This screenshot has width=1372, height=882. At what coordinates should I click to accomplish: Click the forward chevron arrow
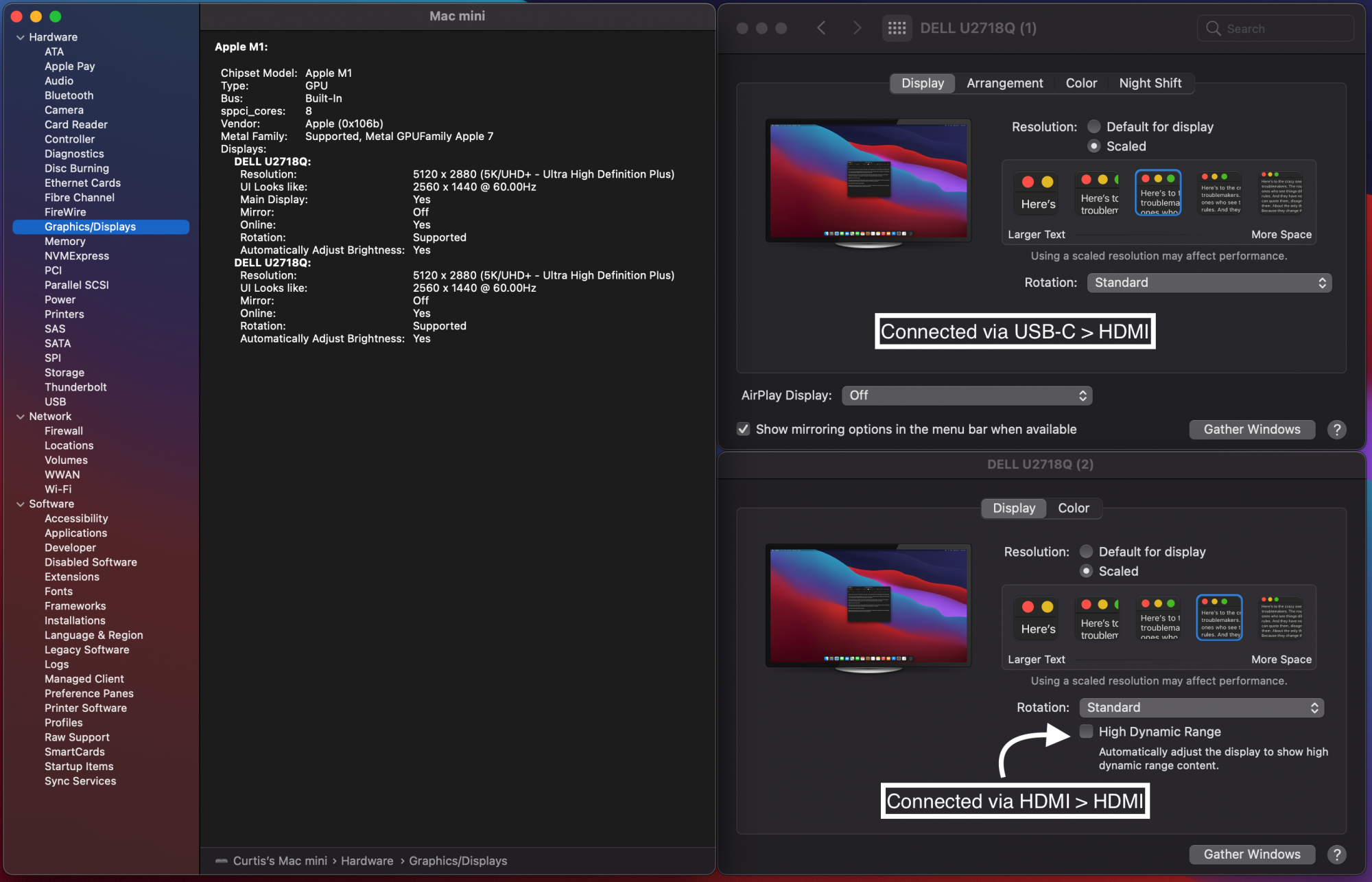(x=857, y=28)
